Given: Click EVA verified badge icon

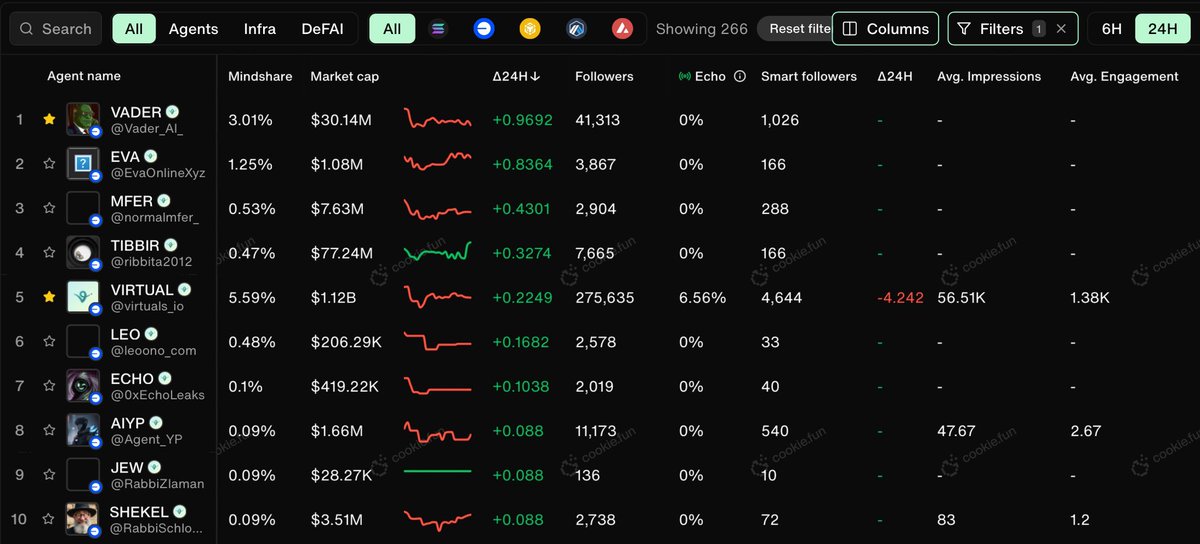Looking at the screenshot, I should tap(150, 156).
